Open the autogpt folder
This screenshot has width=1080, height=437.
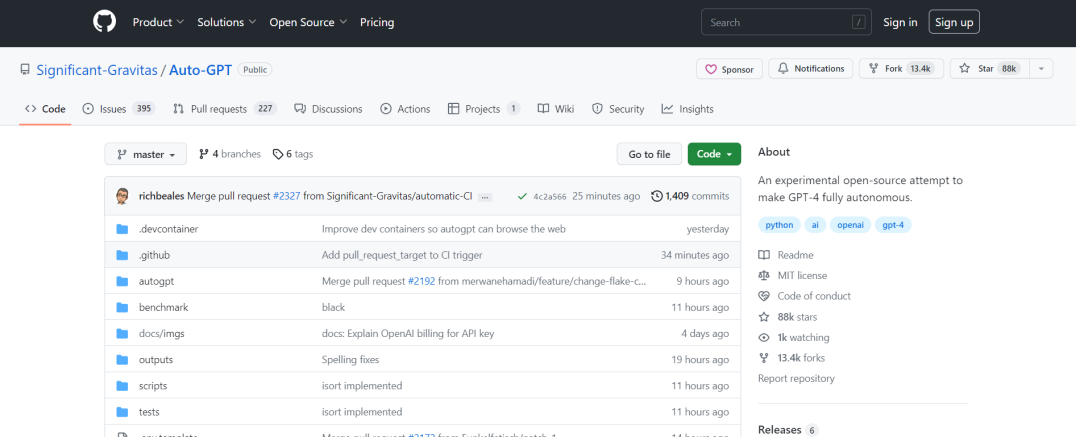(156, 281)
